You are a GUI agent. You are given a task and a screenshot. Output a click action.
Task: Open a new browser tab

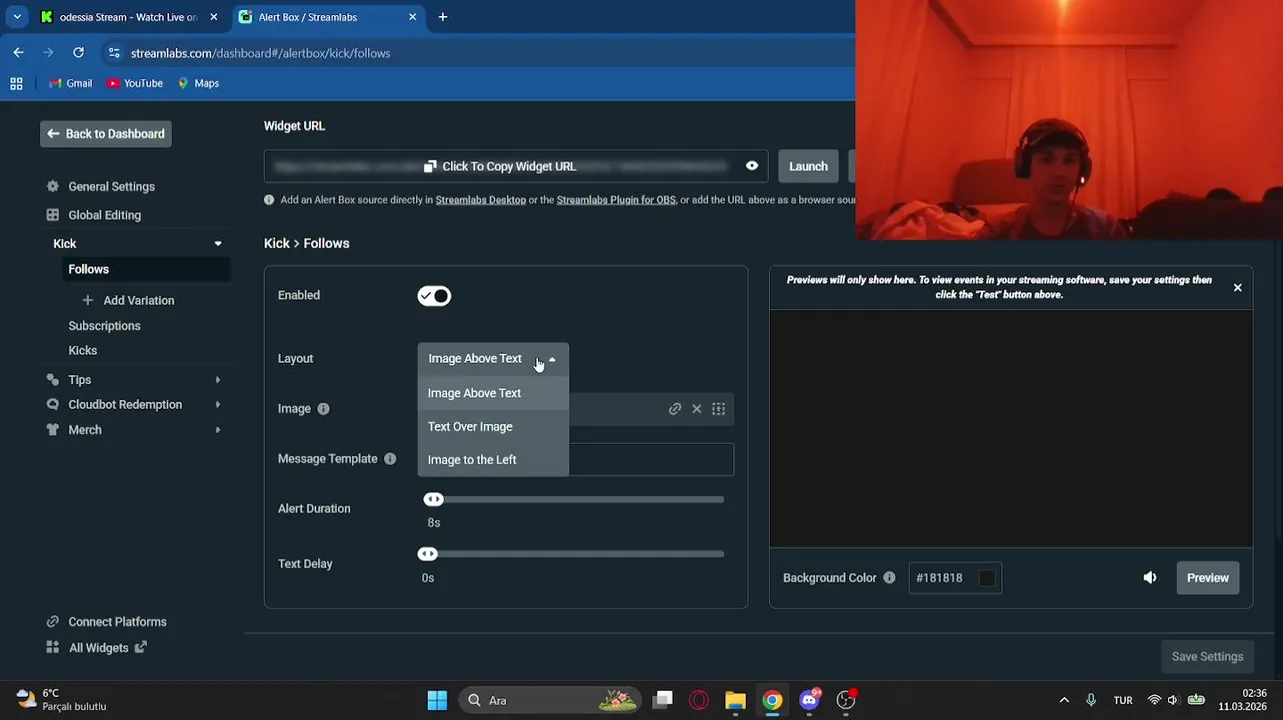point(443,17)
